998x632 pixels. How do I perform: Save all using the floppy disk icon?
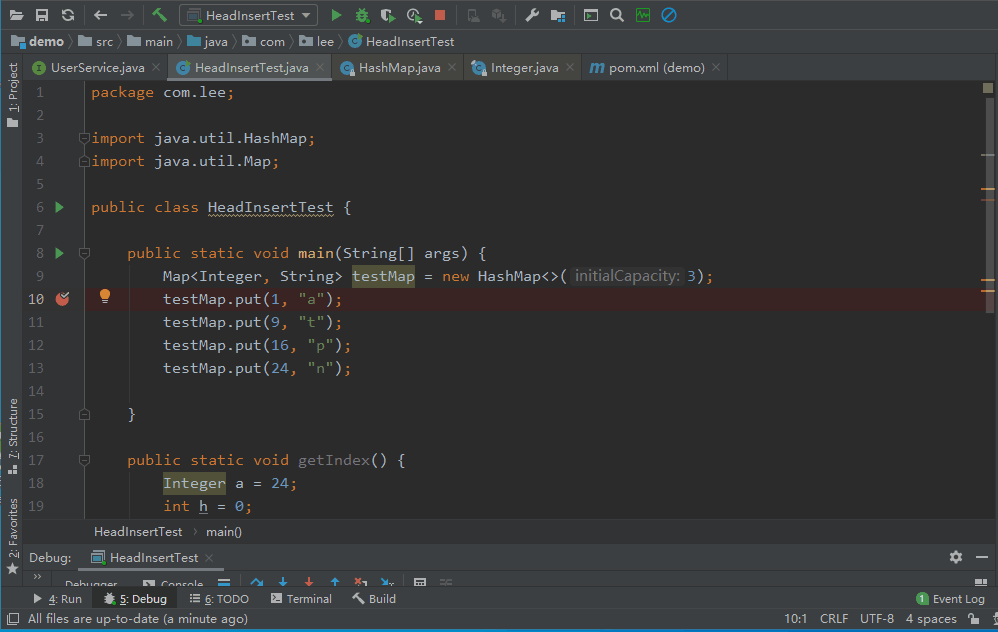pyautogui.click(x=42, y=15)
